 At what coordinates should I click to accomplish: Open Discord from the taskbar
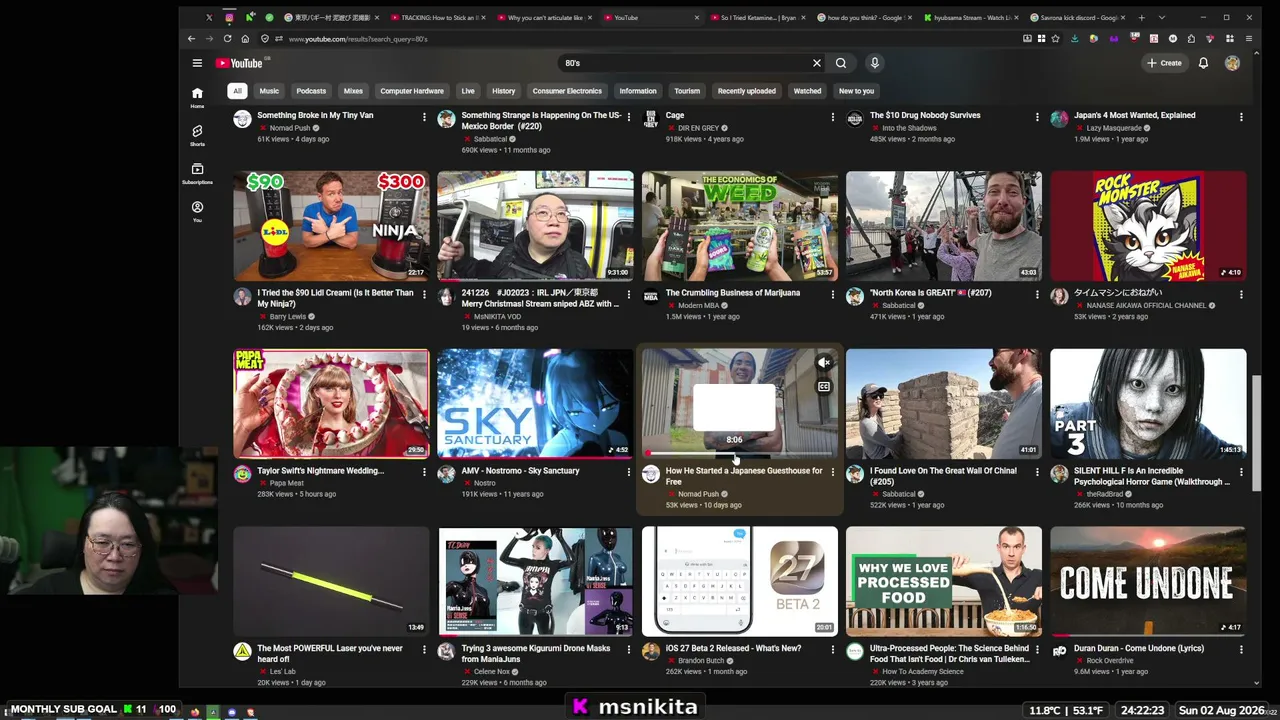[x=232, y=712]
